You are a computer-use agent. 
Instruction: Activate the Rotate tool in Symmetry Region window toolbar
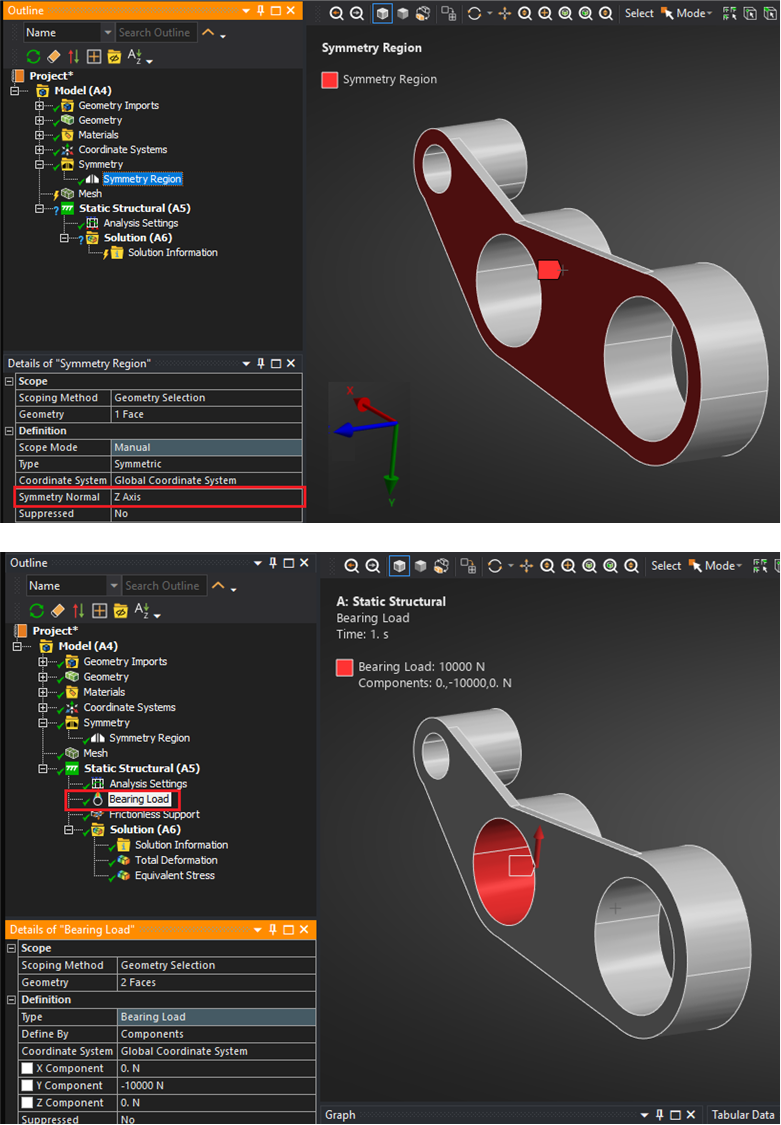click(474, 14)
